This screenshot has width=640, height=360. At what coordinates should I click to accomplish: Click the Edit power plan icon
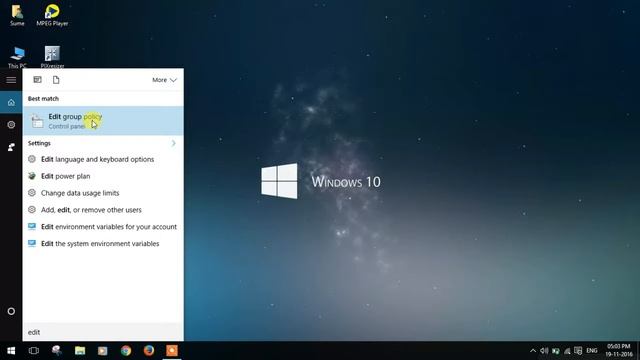coord(32,176)
